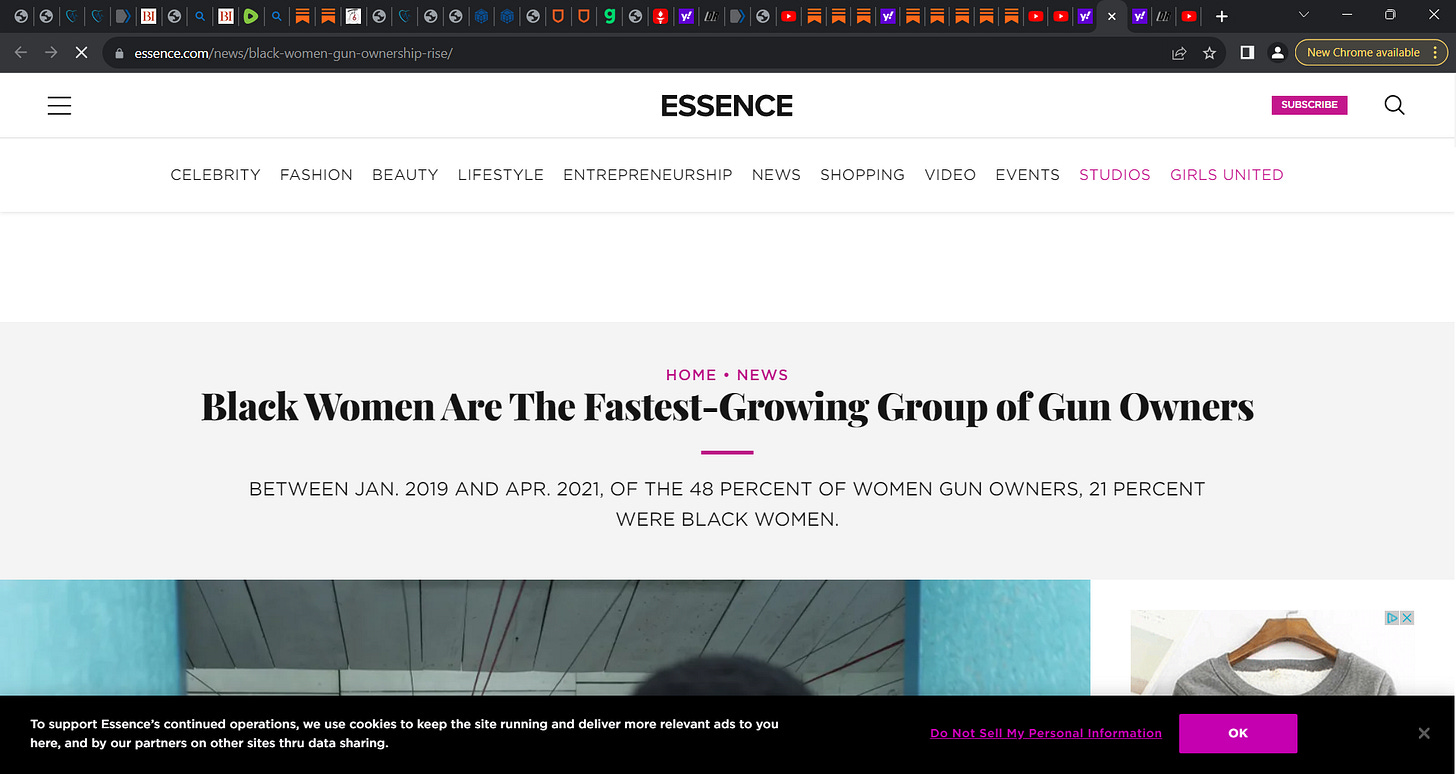Open NEWS in the navigation bar
Viewport: 1456px width, 774px height.
776,174
